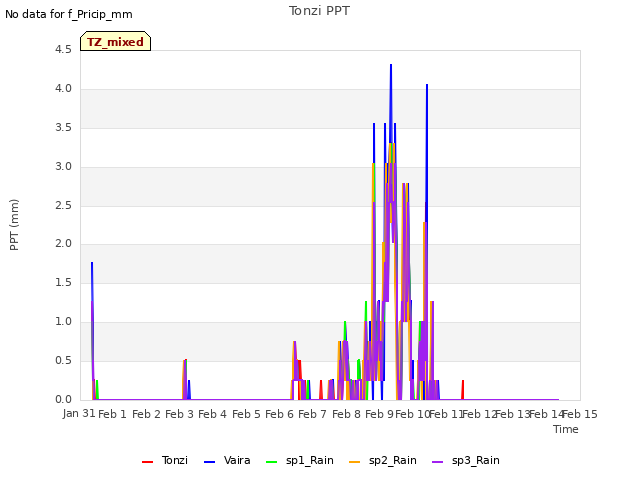Click the TZ_mixed label box
This screenshot has height=480, width=640.
click(x=116, y=41)
